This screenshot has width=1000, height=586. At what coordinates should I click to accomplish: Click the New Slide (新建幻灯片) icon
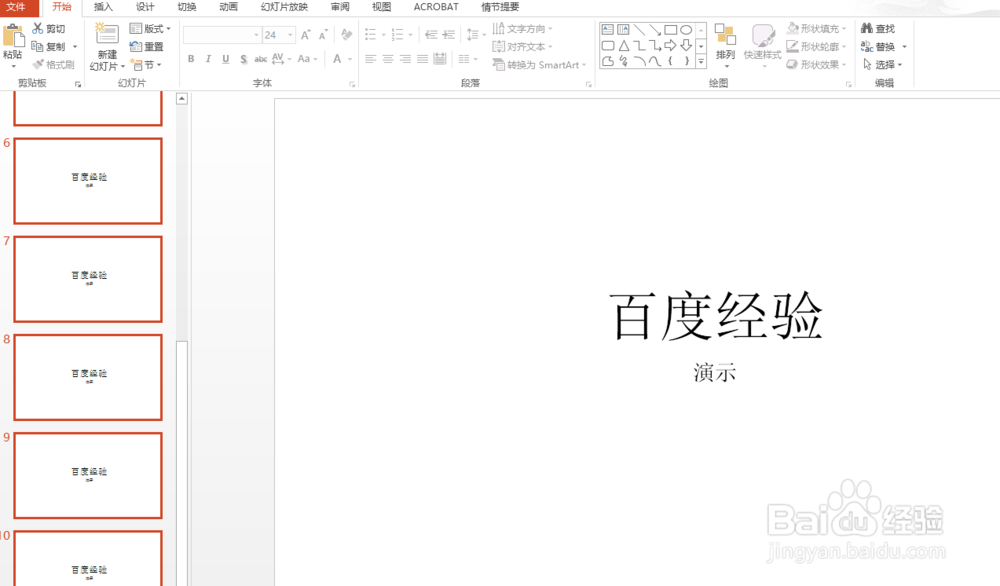point(107,34)
